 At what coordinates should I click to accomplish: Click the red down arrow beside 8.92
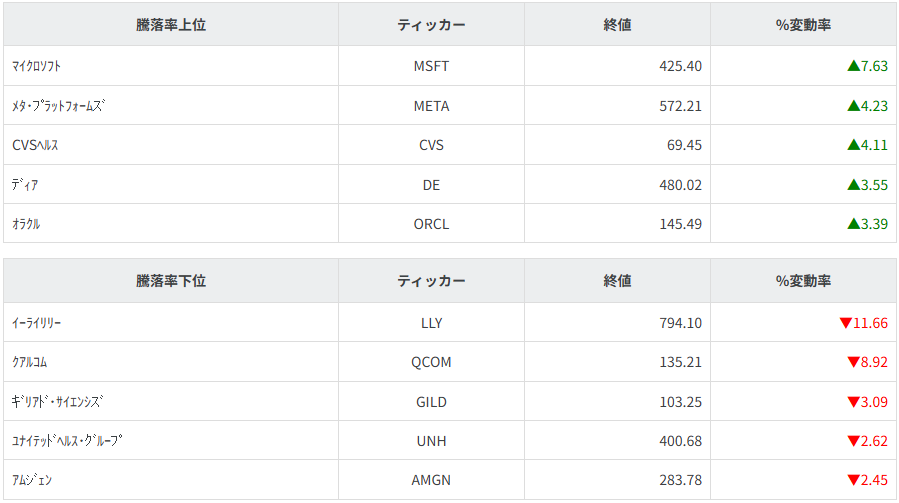(853, 362)
